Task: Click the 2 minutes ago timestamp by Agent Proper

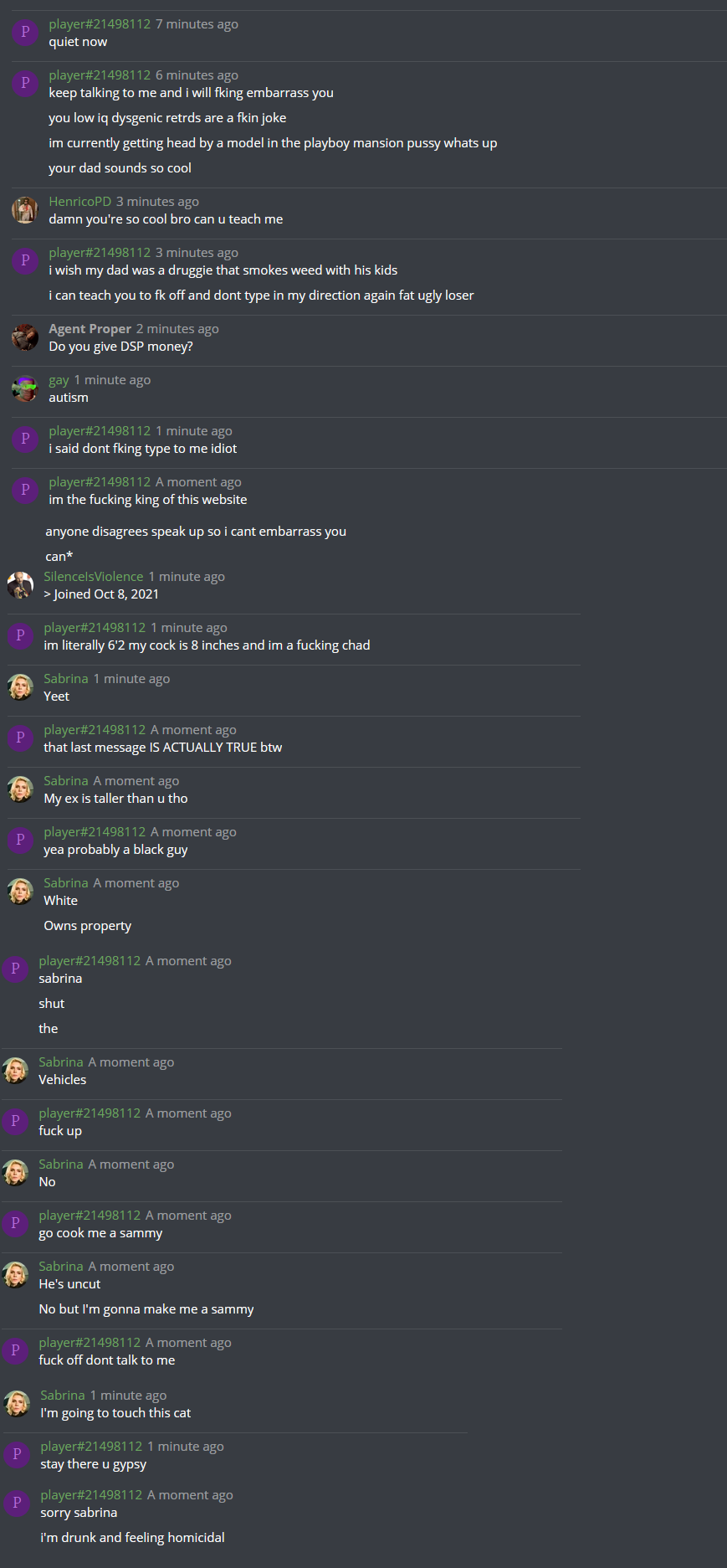Action: coord(177,329)
